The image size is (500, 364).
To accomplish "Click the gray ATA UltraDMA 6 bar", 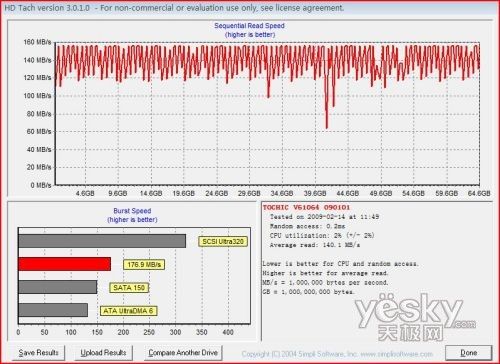I will tap(53, 310).
